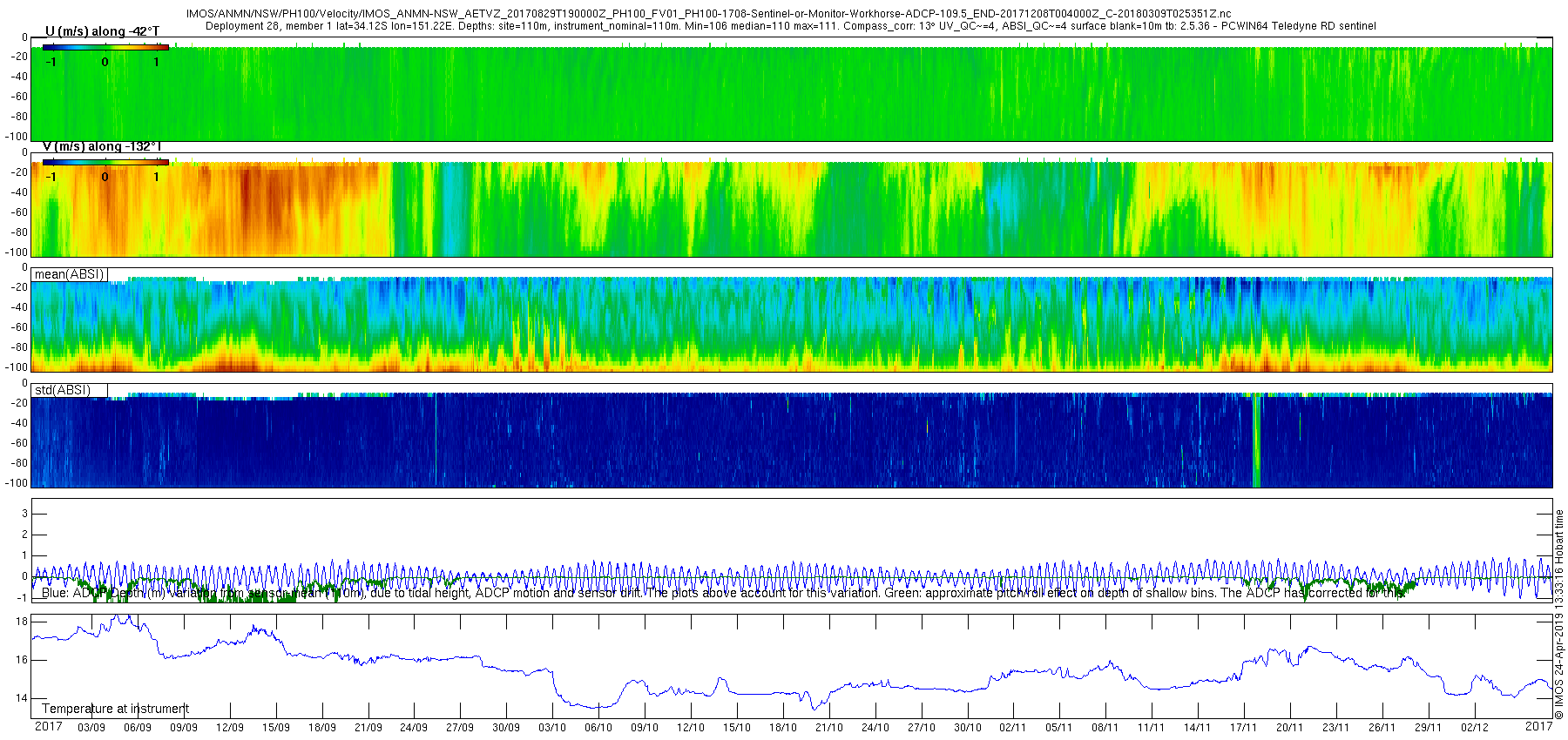The image size is (1568, 740).
Task: Click the '20/11' date tick label
Action: (1290, 728)
